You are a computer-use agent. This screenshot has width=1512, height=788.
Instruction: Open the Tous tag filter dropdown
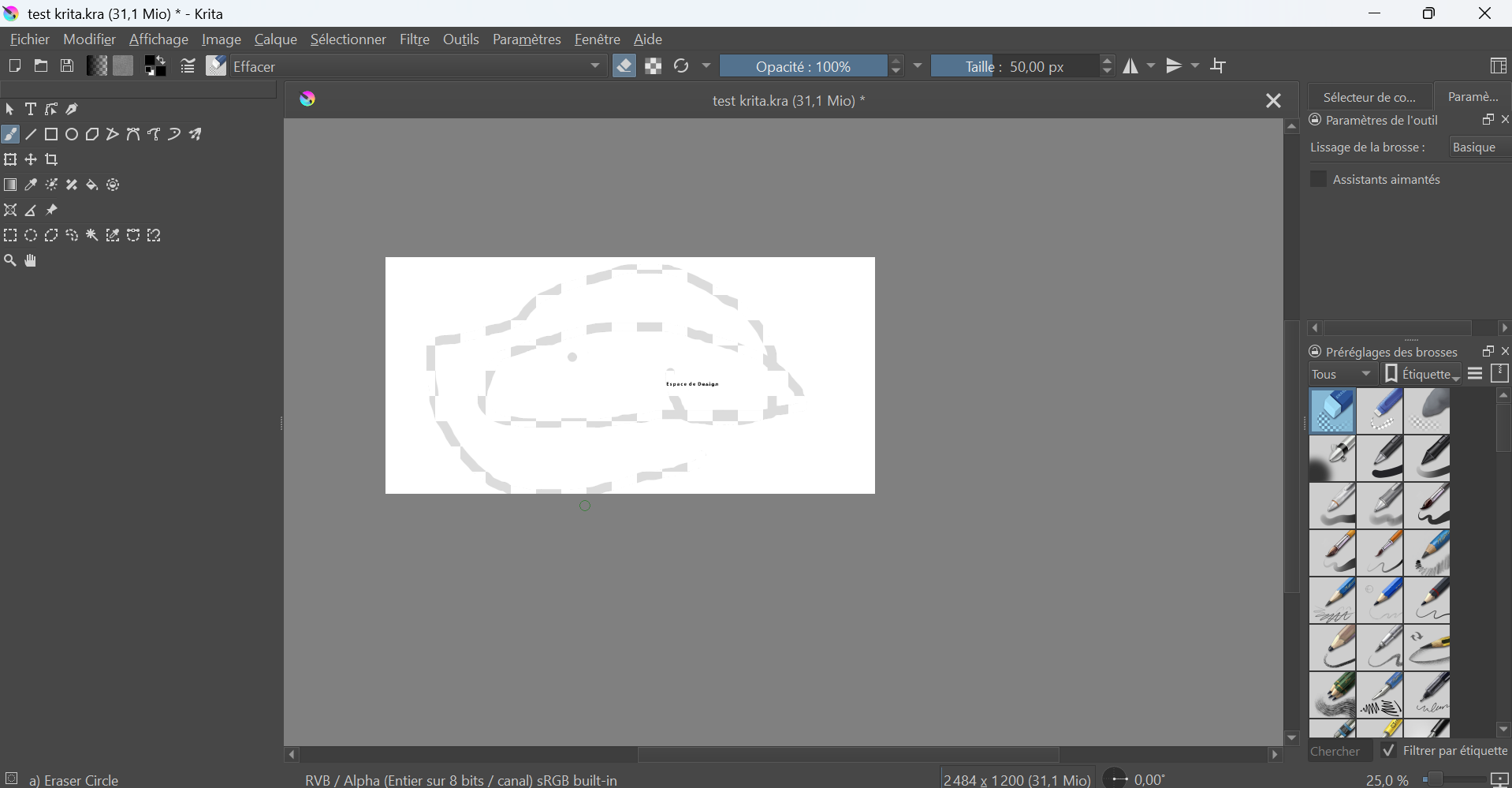pos(1343,375)
